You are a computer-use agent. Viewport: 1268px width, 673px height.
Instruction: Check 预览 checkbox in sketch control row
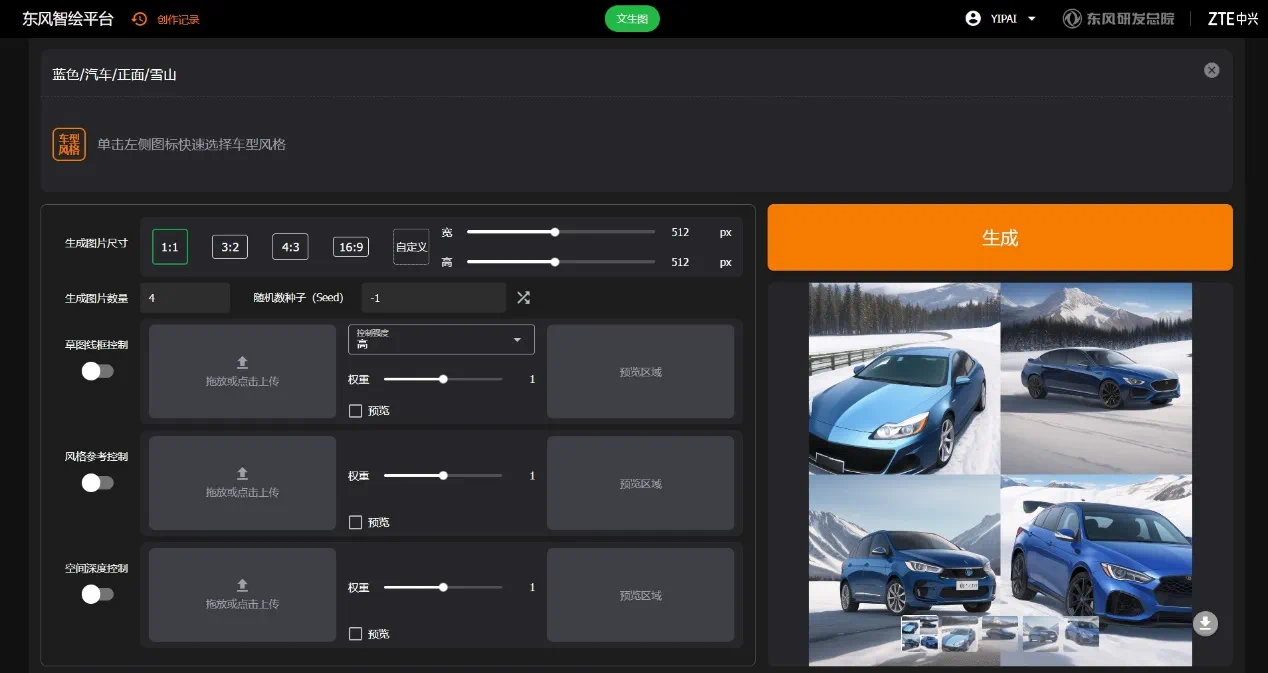point(355,411)
